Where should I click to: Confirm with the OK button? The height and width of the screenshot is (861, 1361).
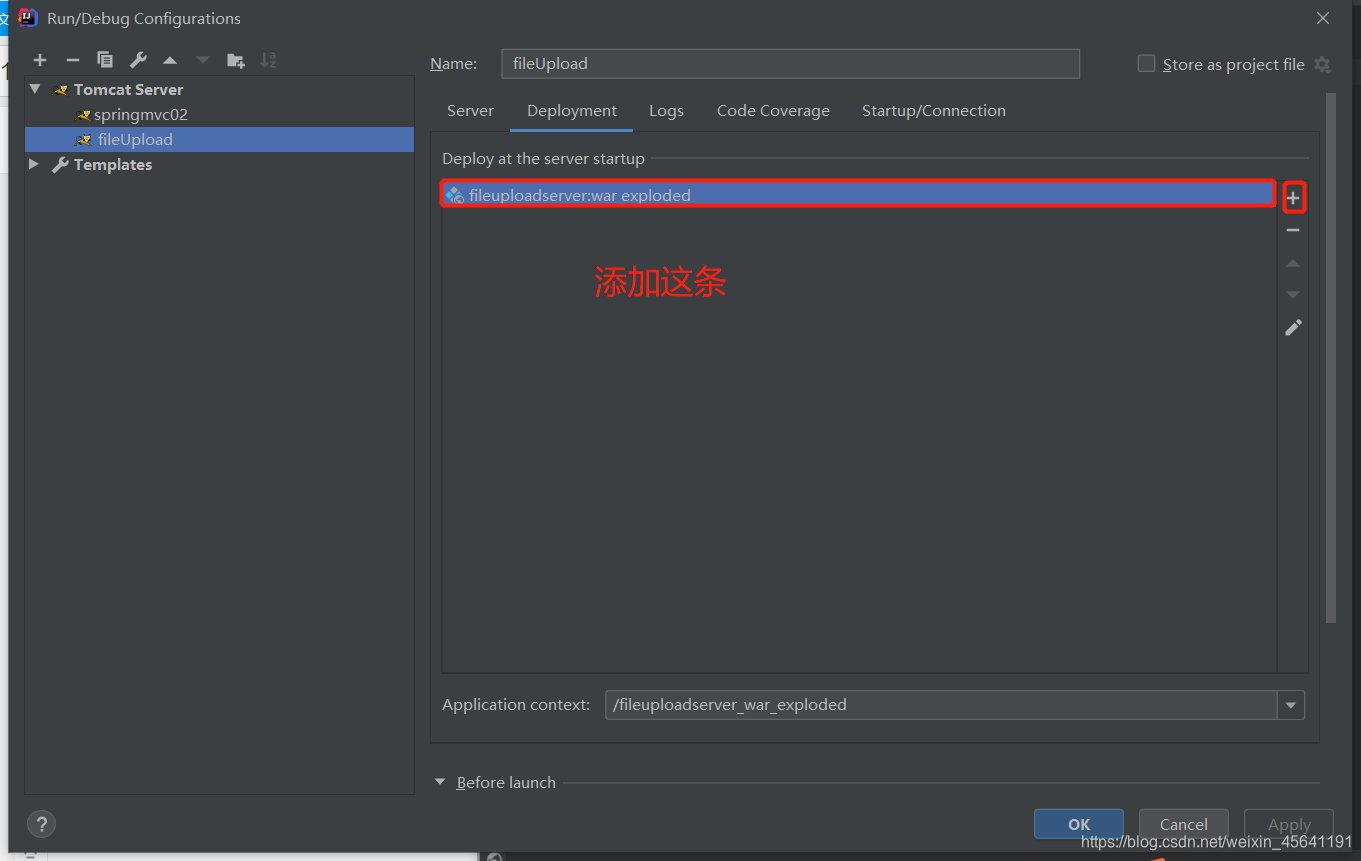pos(1079,824)
